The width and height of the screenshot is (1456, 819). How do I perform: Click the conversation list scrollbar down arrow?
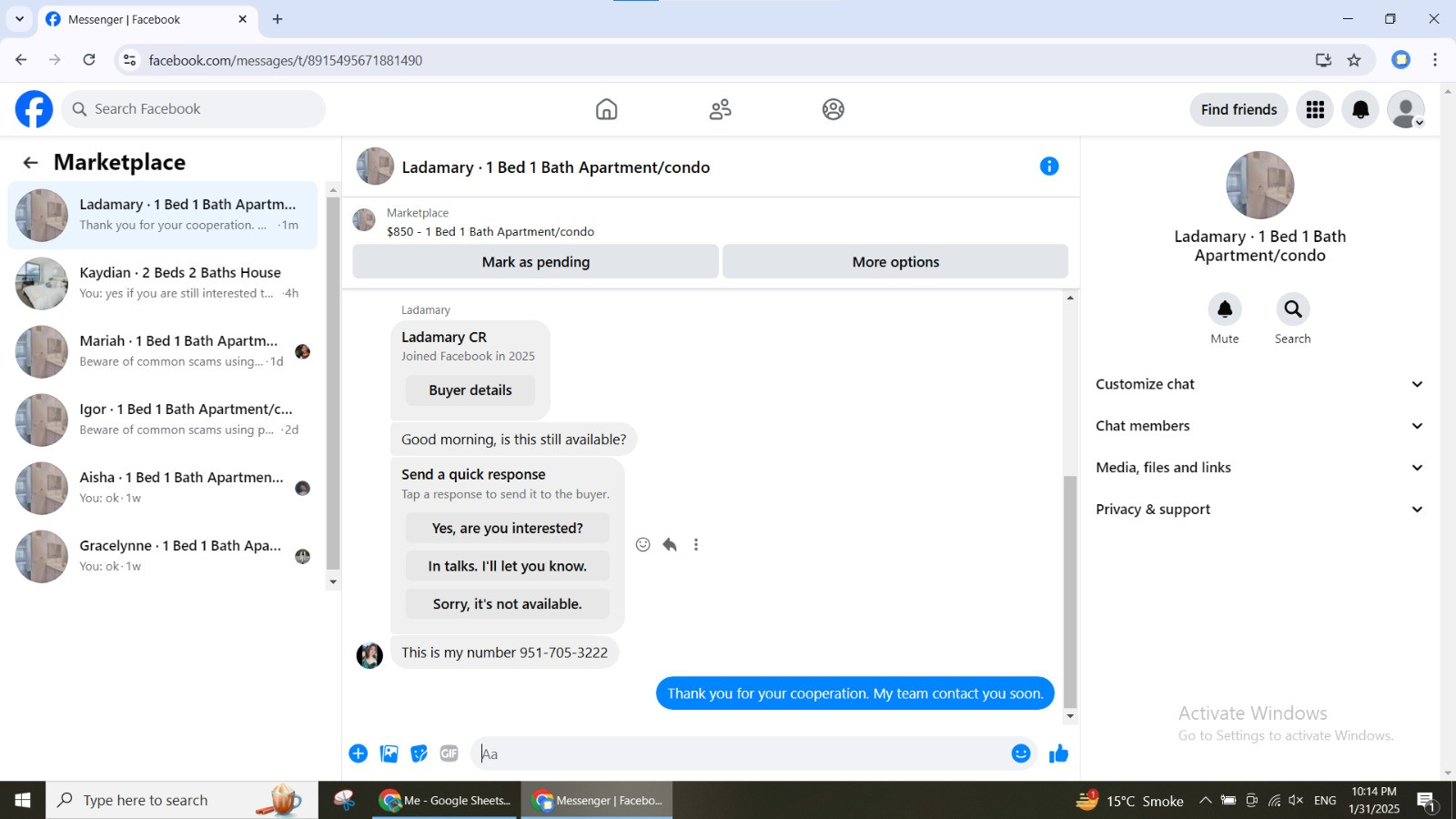333,582
